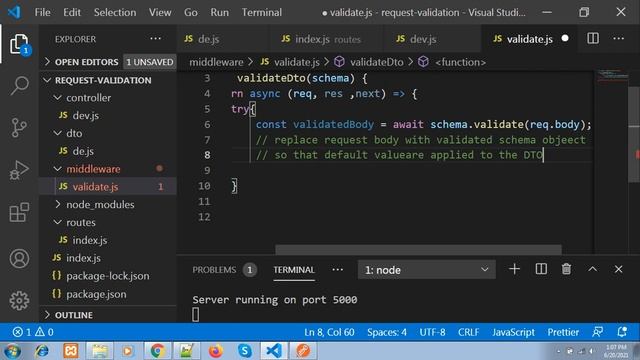Click errors and warnings status indicator

(33, 332)
